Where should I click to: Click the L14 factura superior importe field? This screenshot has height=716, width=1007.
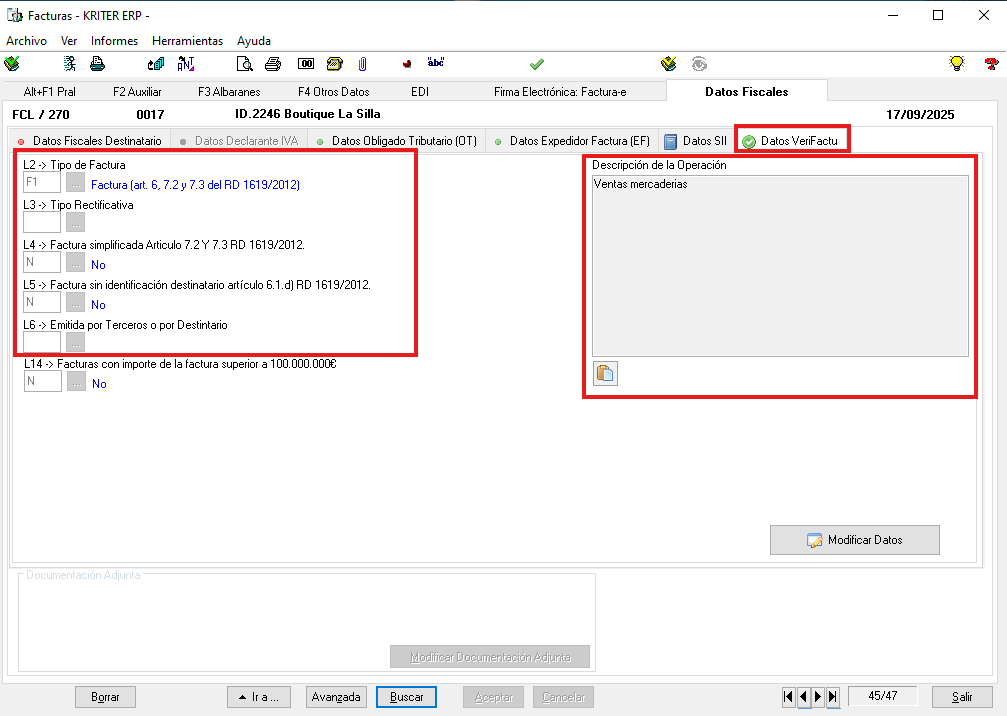(x=42, y=382)
